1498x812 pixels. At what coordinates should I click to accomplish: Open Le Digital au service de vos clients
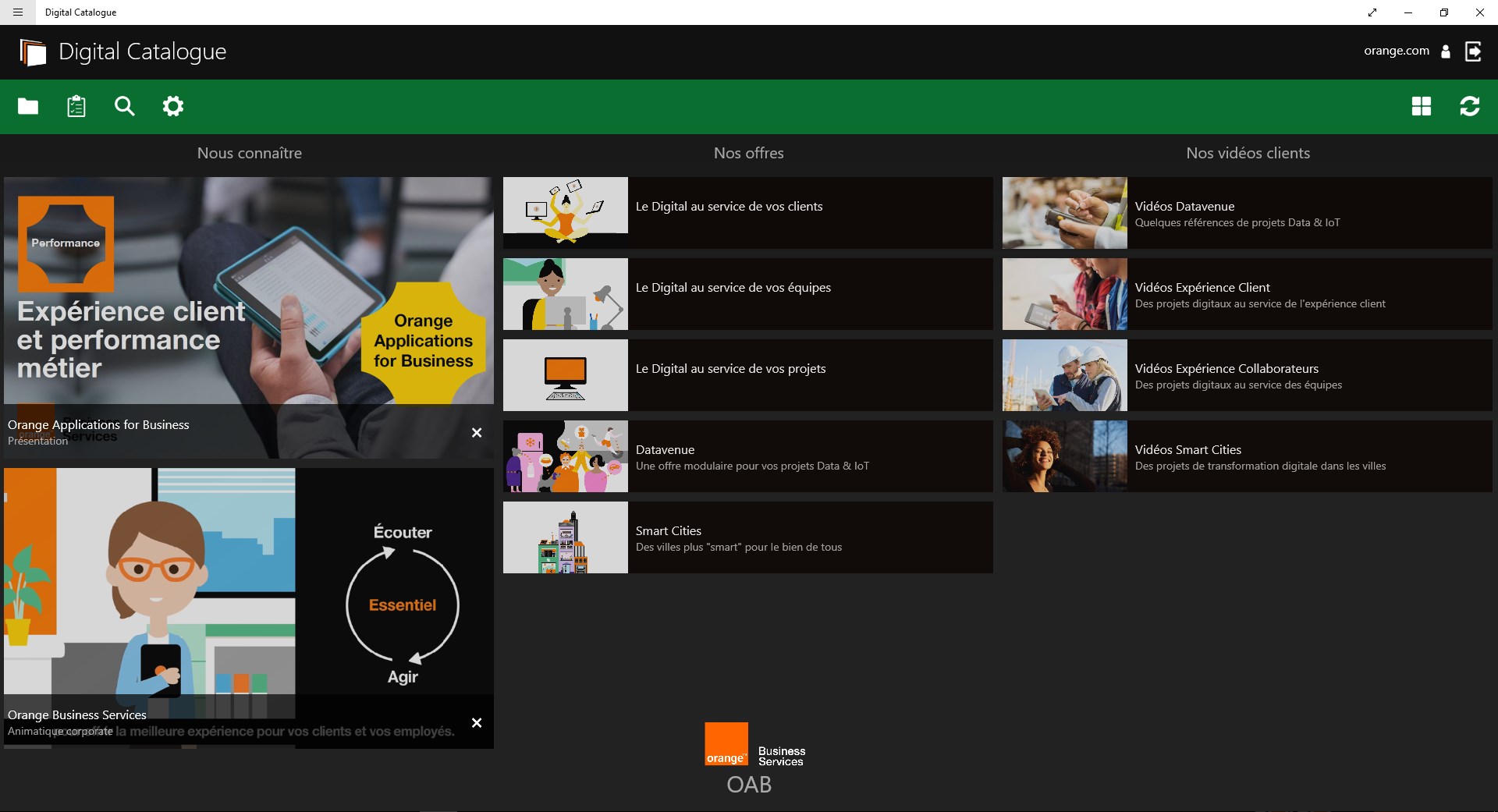tap(748, 213)
